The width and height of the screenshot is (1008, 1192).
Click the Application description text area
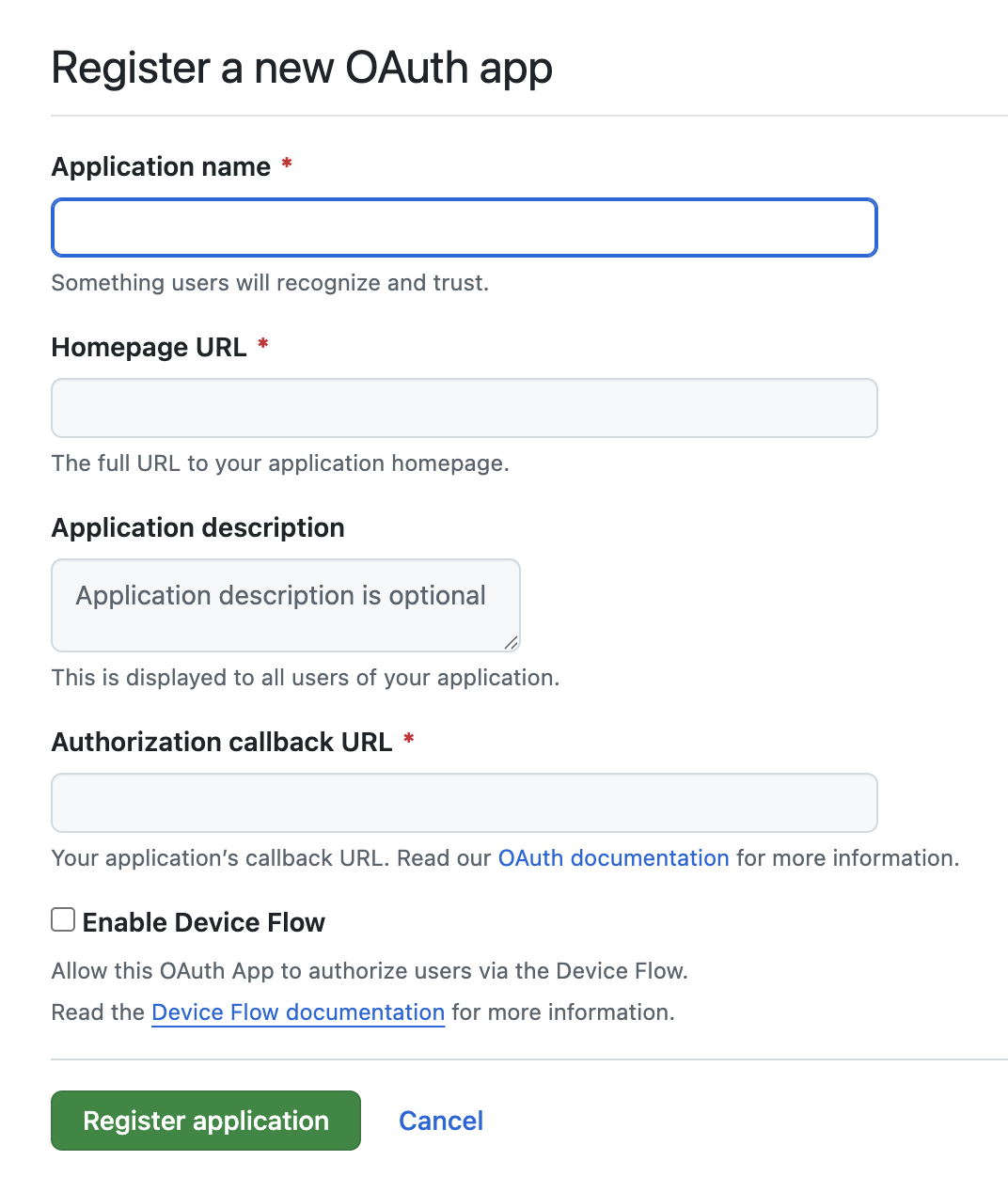[285, 605]
